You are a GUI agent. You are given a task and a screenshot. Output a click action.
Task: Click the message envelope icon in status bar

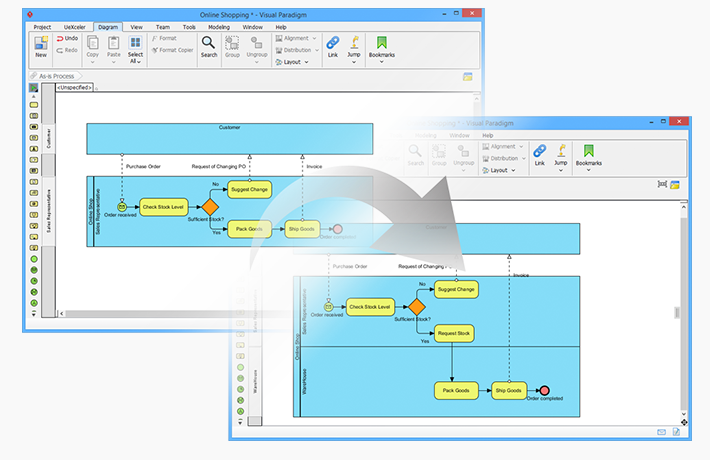coord(661,432)
